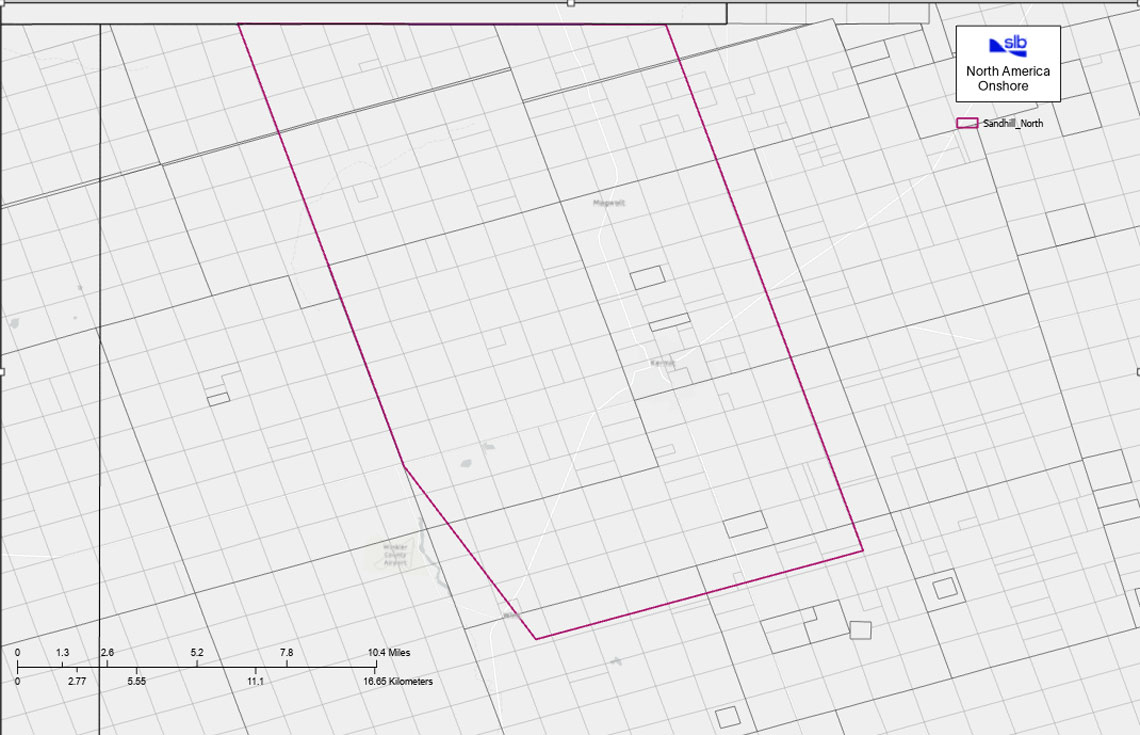This screenshot has width=1140, height=735.
Task: Click the SLB logo in the legend
Action: click(1008, 45)
